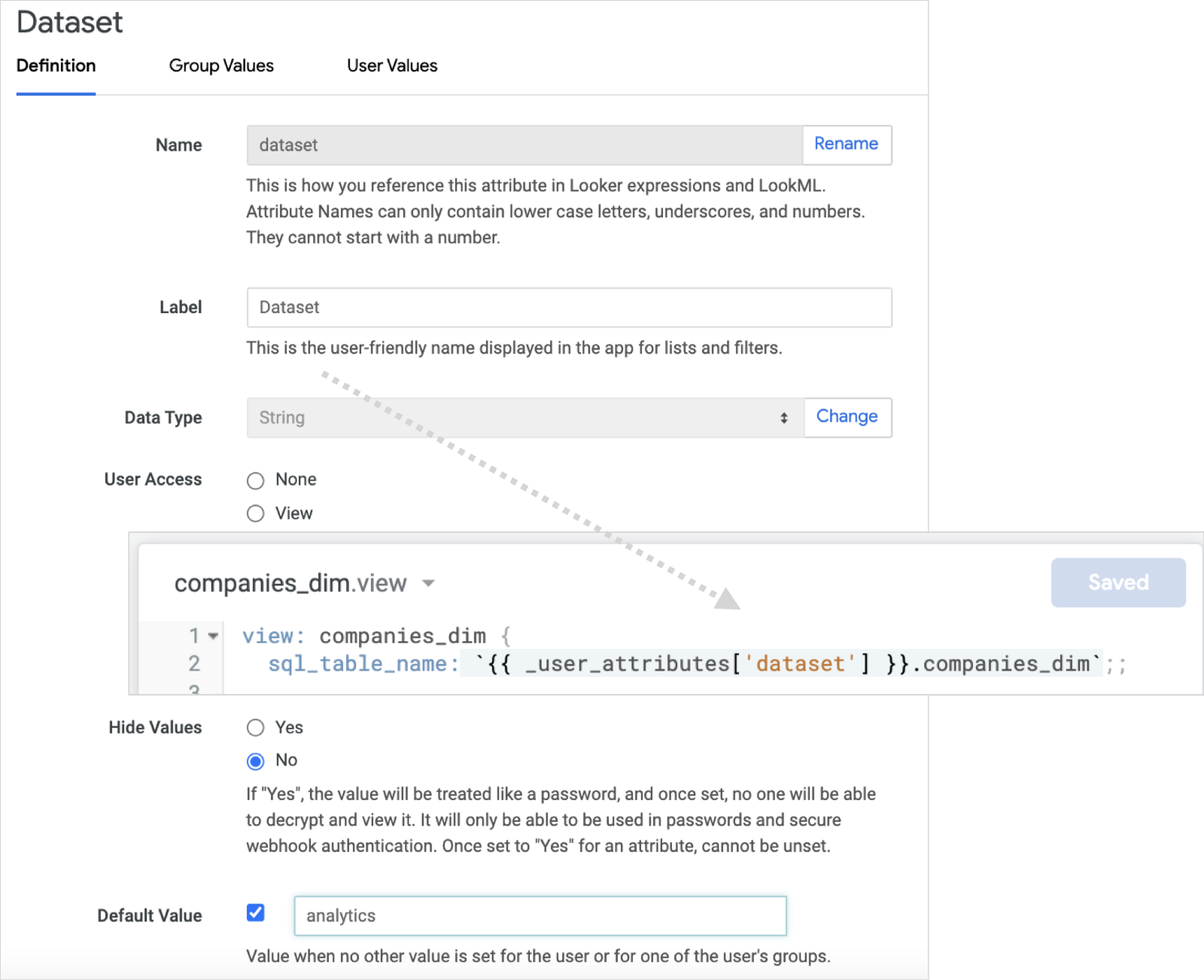Collapse code line 1 fold arrow
This screenshot has height=980, width=1204.
coord(214,637)
